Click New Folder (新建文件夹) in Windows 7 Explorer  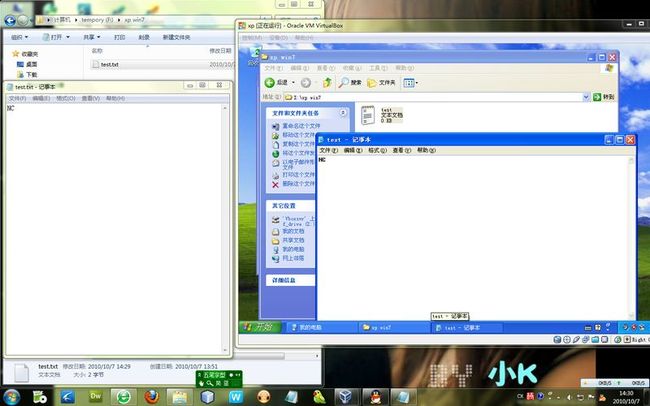click(x=176, y=37)
